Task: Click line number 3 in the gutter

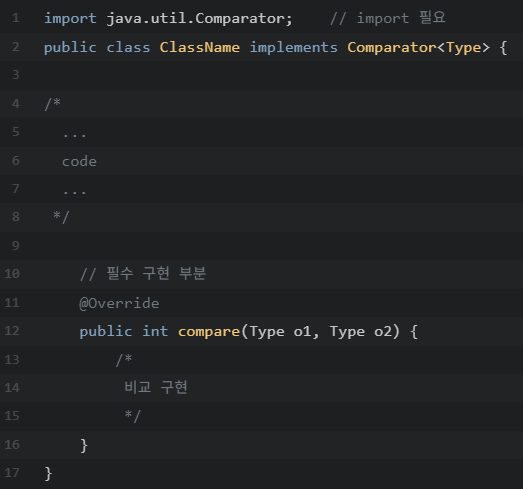Action: (16, 75)
